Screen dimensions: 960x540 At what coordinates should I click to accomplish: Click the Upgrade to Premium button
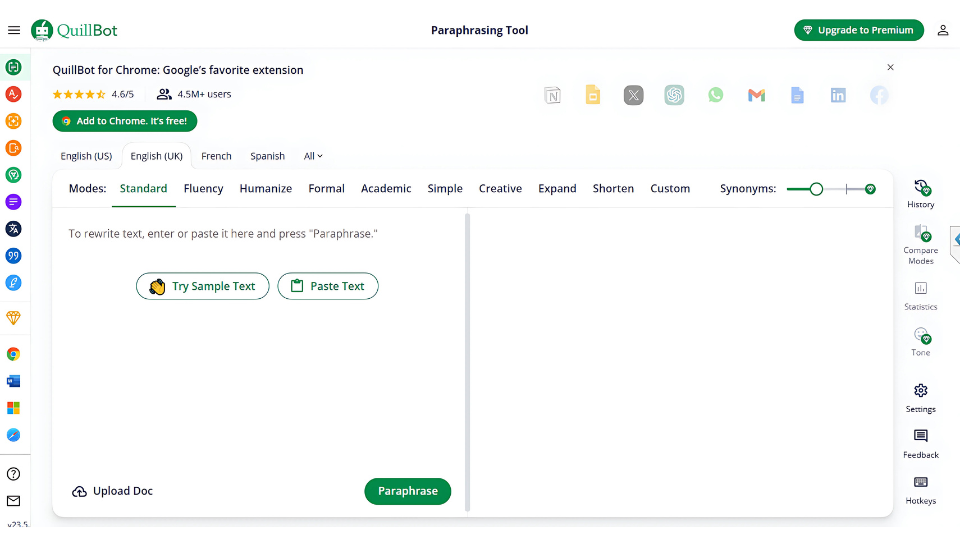(859, 30)
